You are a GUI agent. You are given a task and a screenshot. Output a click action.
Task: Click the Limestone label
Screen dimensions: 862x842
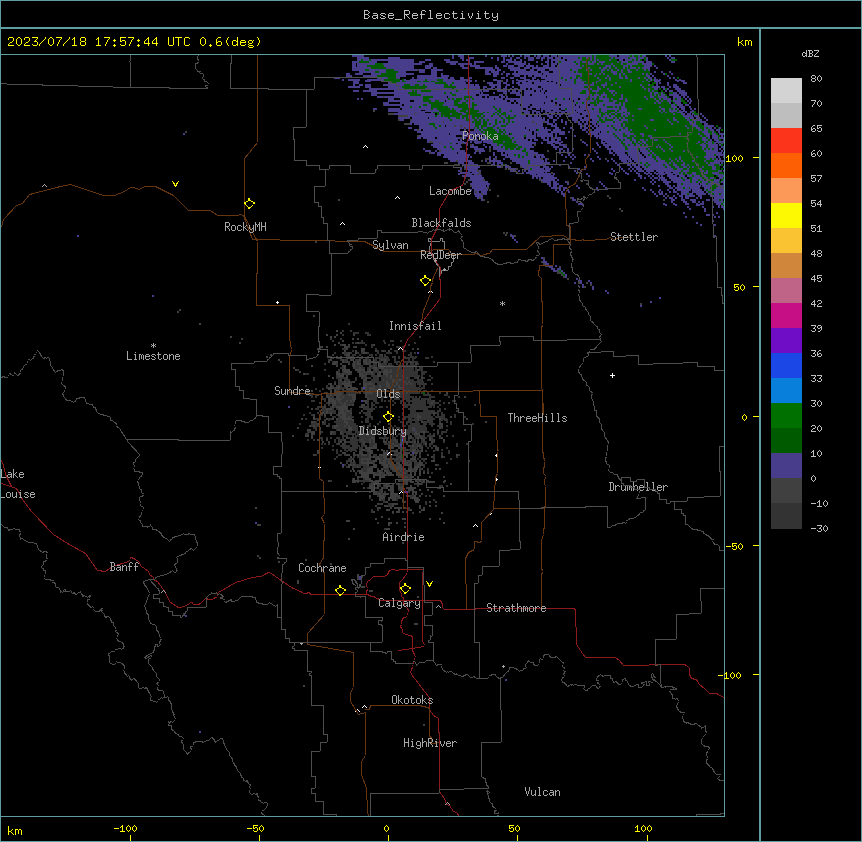[153, 356]
